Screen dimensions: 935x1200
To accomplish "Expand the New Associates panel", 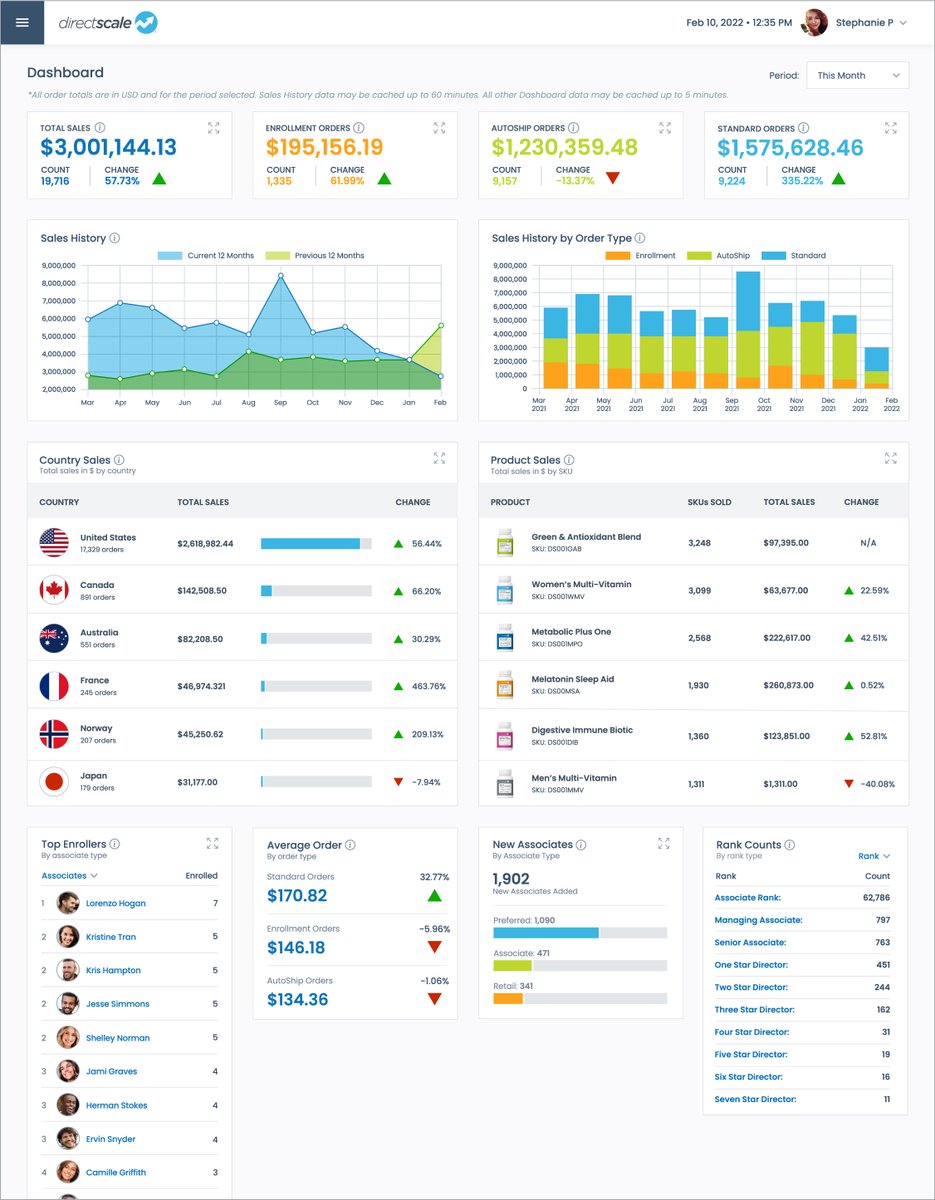I will coord(665,843).
